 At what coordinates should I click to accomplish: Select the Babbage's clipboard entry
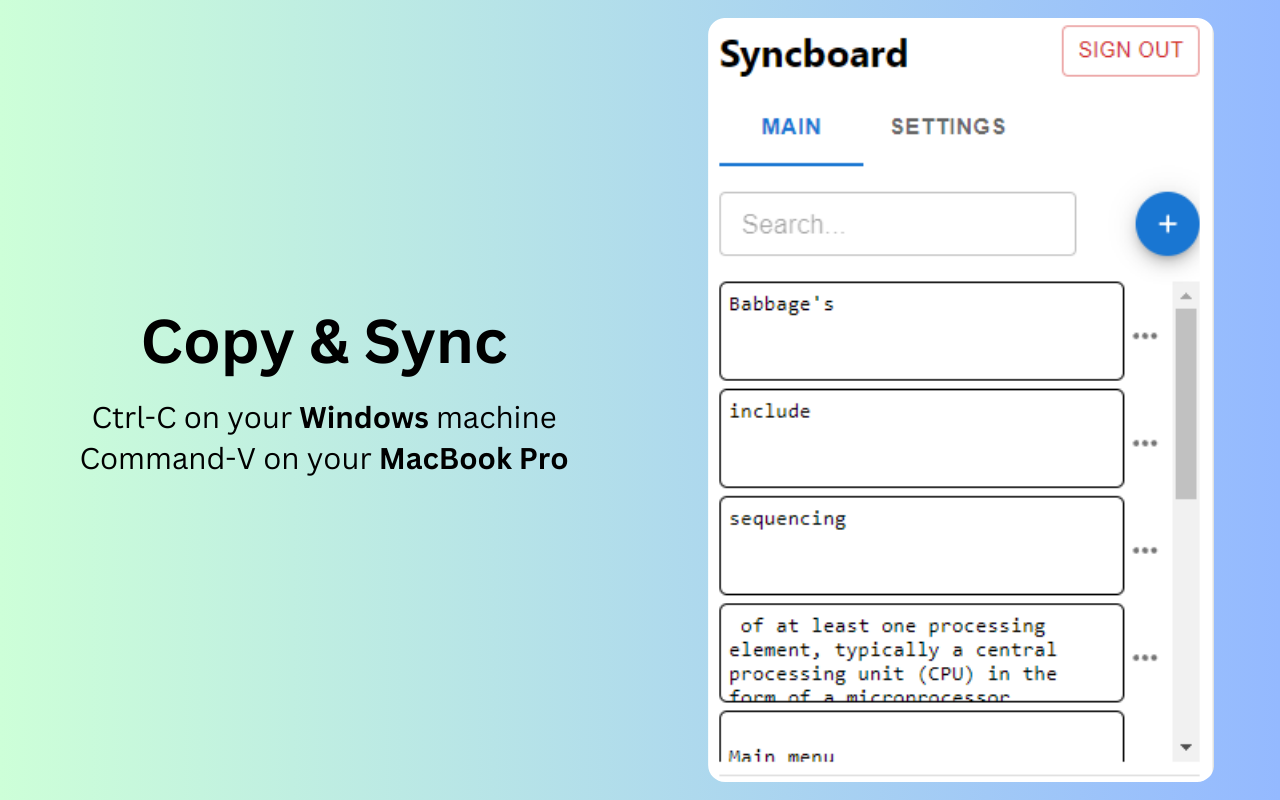[920, 331]
